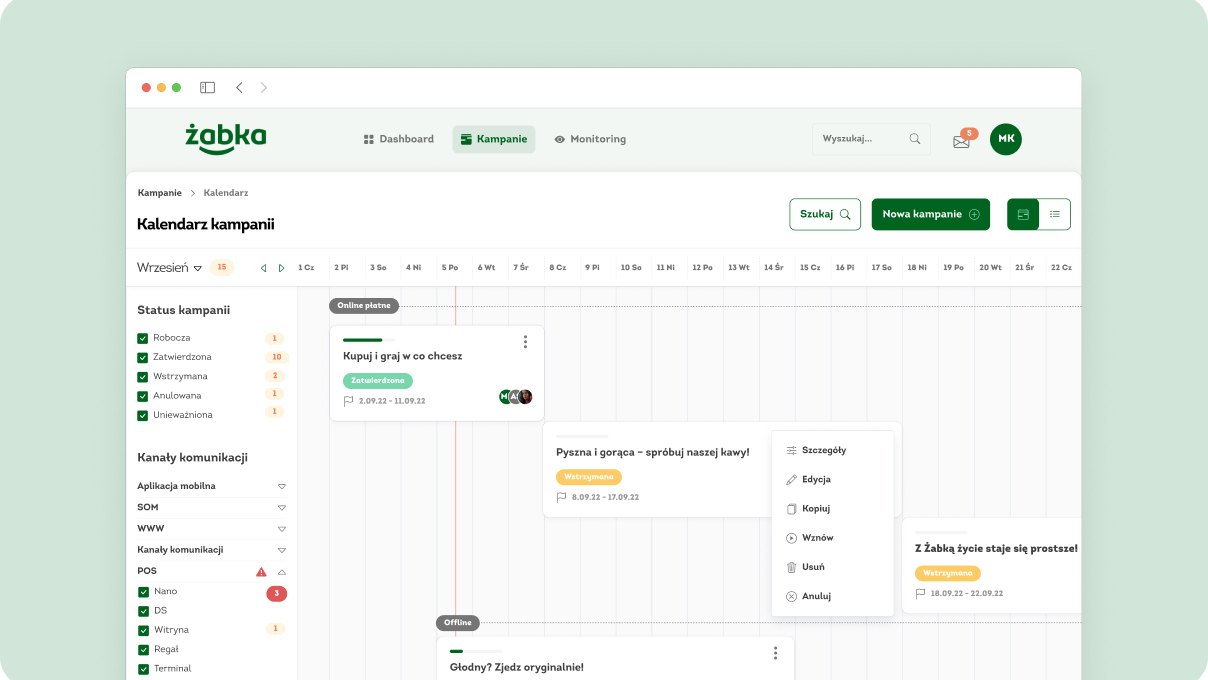Open the Dashboard tab
The height and width of the screenshot is (680, 1208).
click(x=398, y=139)
